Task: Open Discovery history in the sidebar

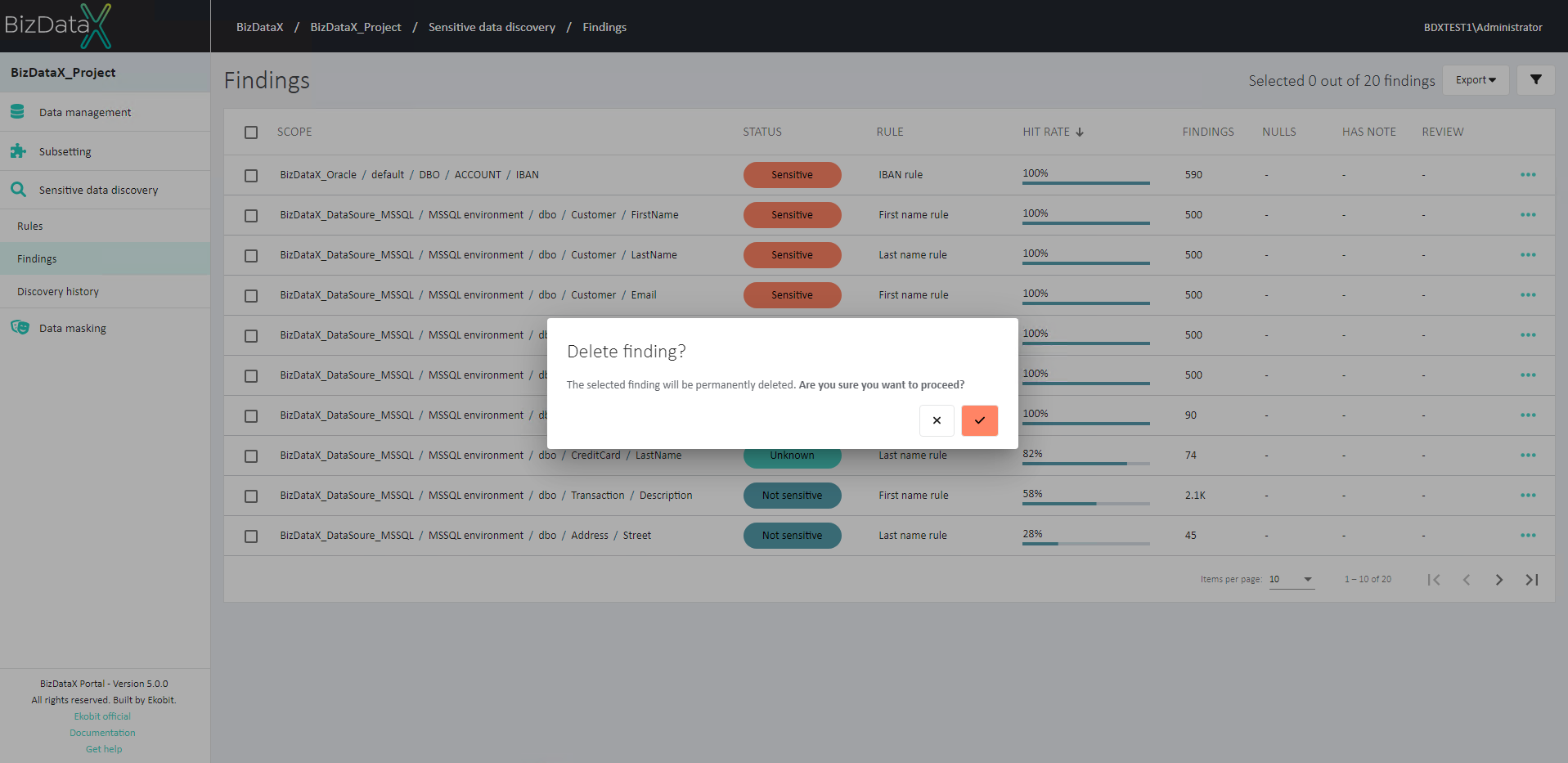Action: click(105, 291)
